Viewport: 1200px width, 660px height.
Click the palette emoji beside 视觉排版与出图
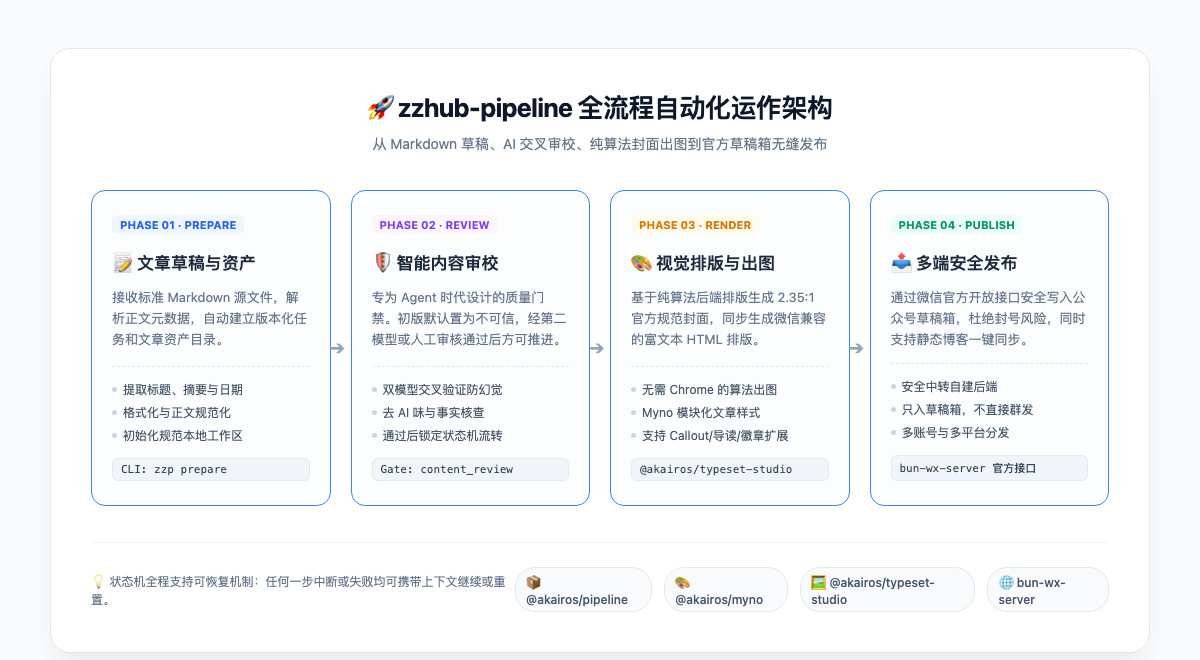coord(642,264)
